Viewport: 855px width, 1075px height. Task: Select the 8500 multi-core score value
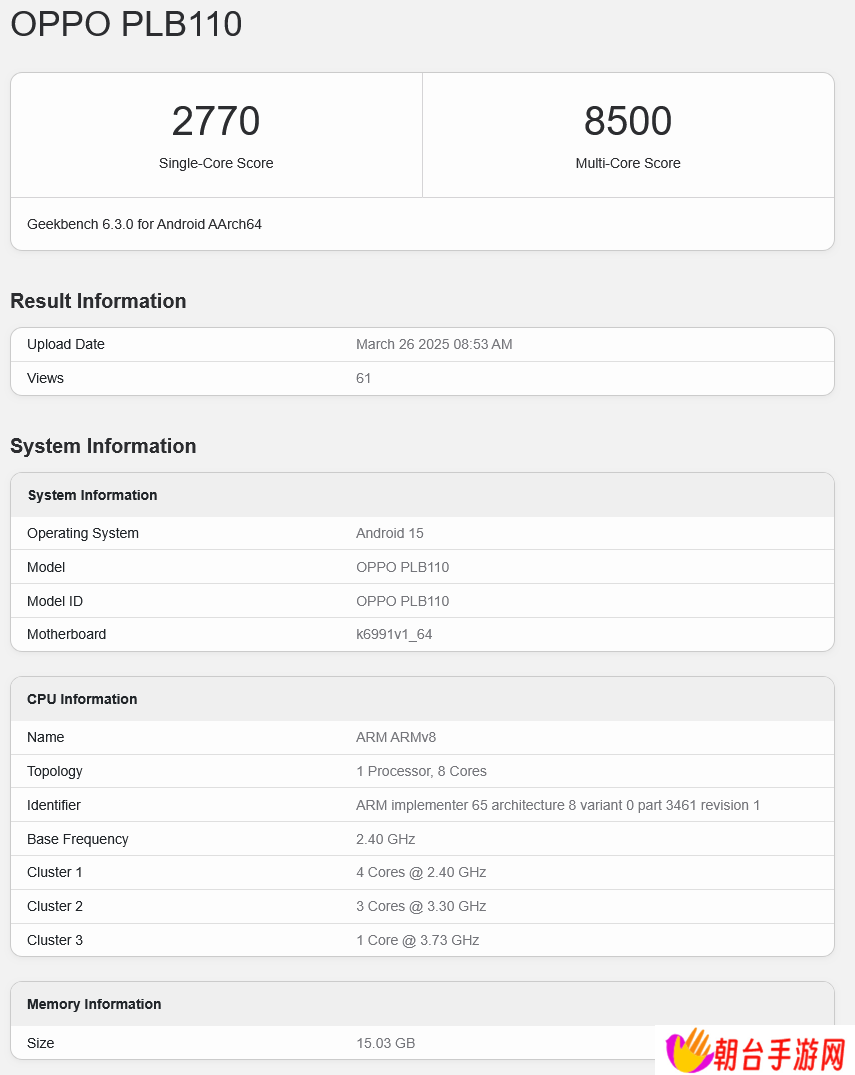[628, 121]
